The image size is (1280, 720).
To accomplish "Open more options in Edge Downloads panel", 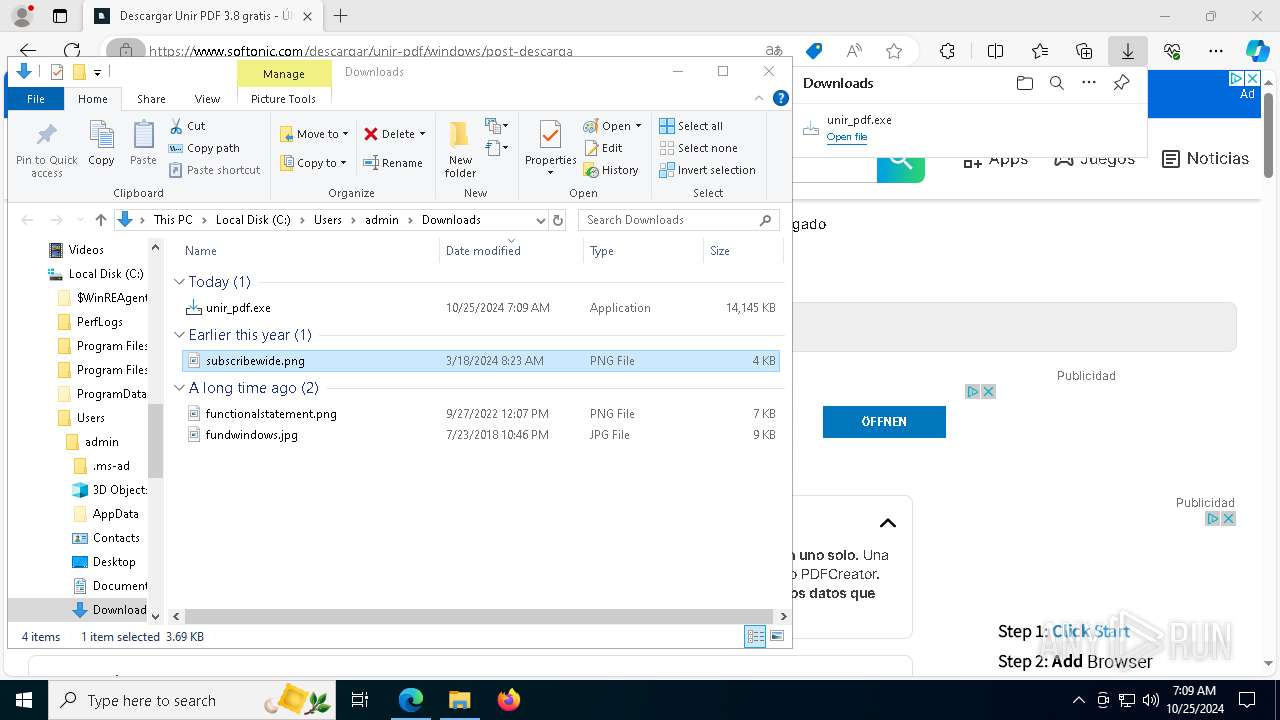I will click(1089, 83).
